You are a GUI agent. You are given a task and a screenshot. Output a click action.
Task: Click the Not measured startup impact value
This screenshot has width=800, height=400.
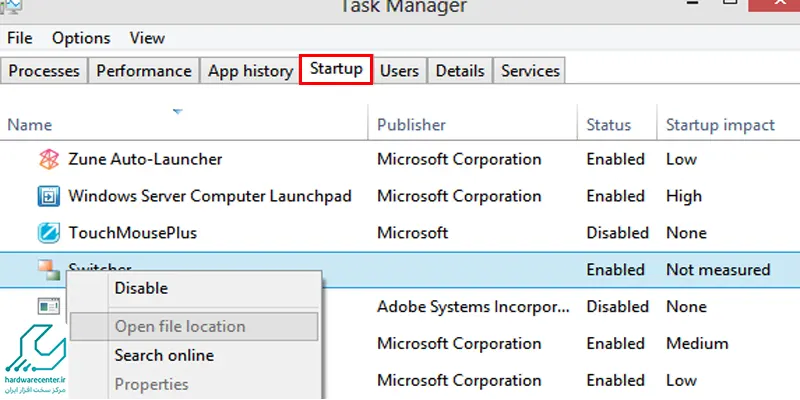point(718,270)
